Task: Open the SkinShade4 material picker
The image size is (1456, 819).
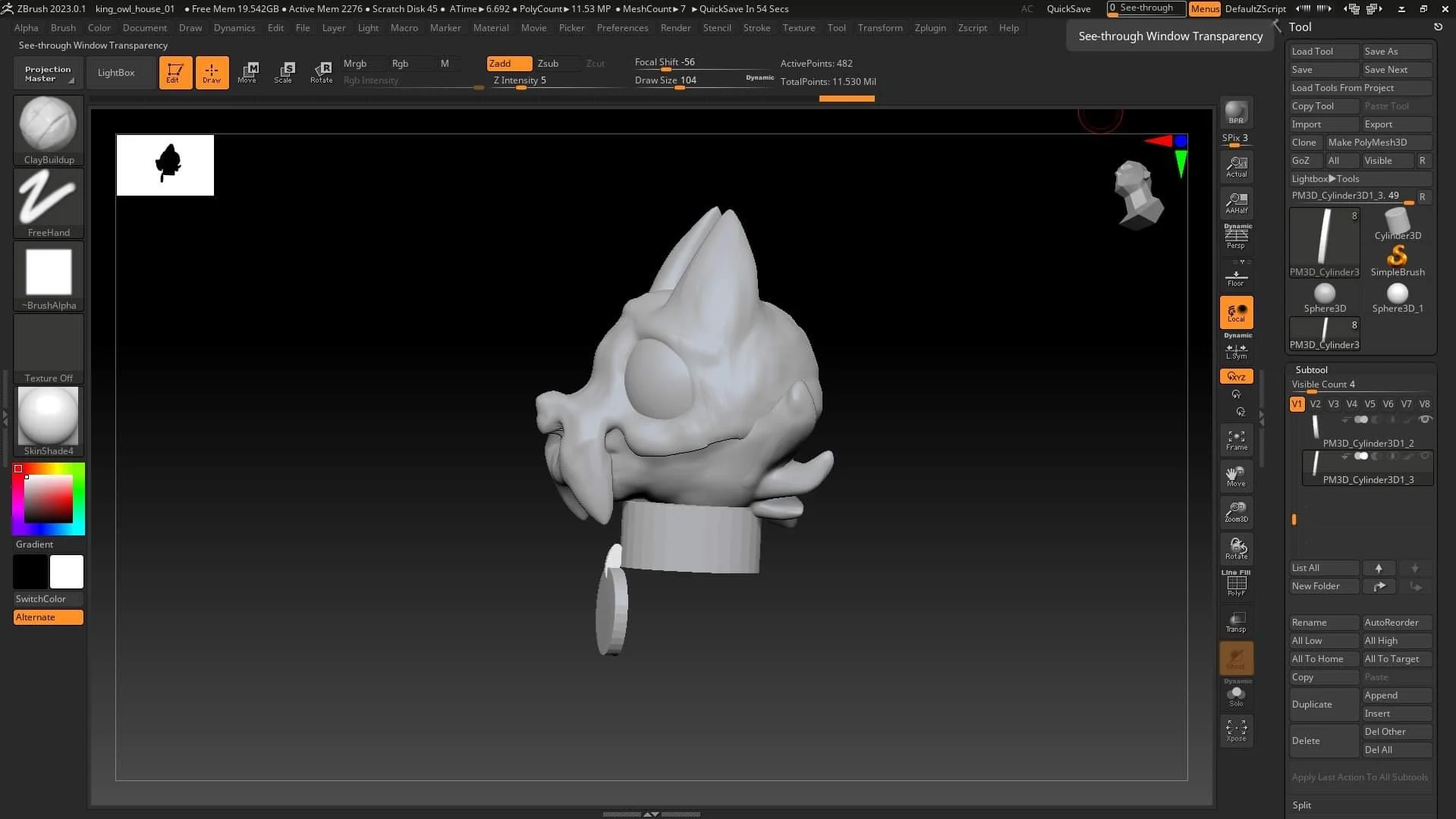Action: tap(49, 421)
